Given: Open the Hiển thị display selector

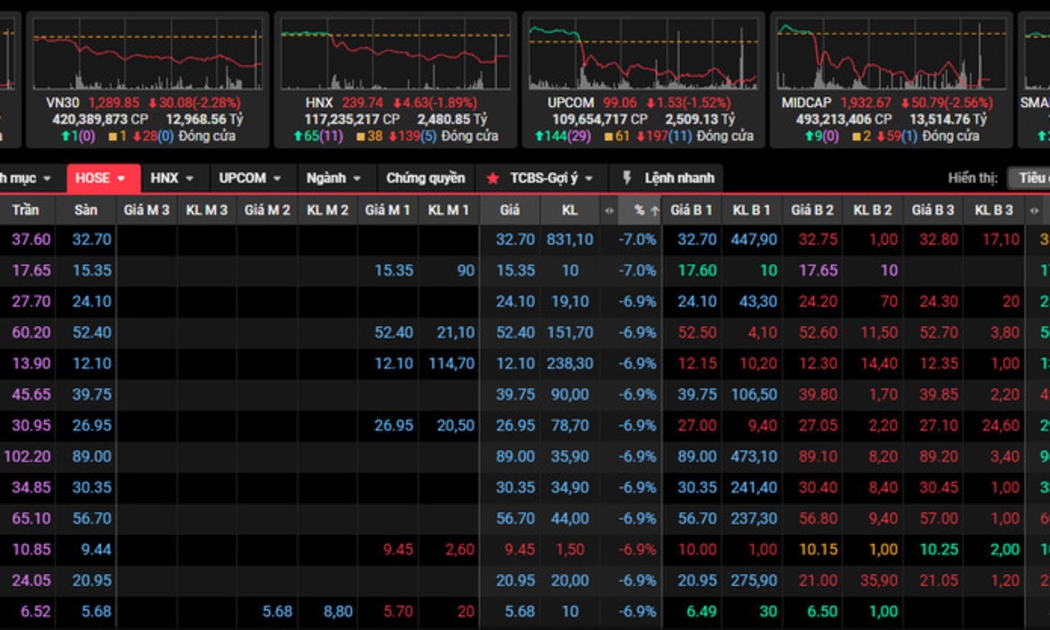Looking at the screenshot, I should click(x=1028, y=178).
